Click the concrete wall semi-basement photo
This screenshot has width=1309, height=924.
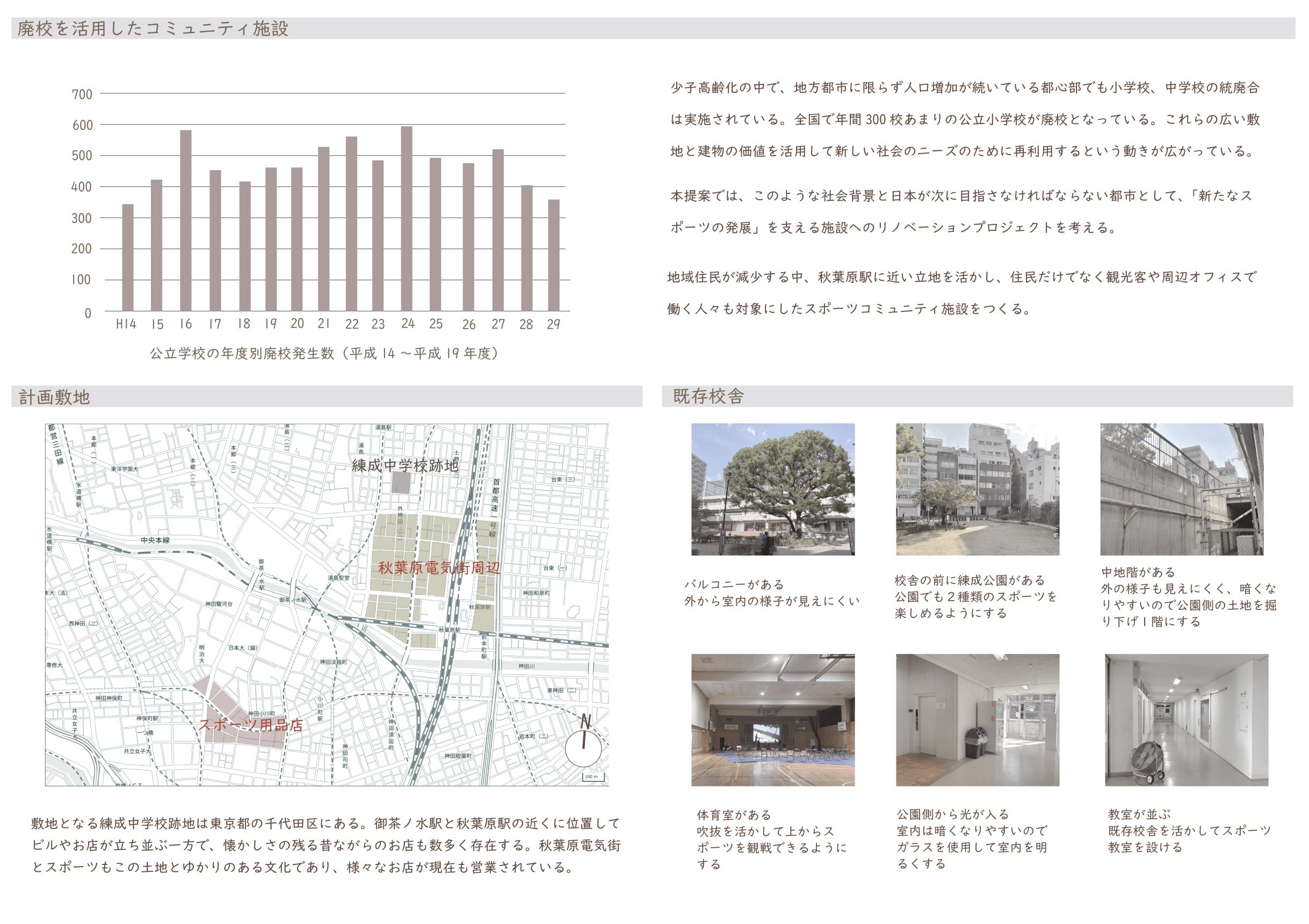[x=1181, y=489]
